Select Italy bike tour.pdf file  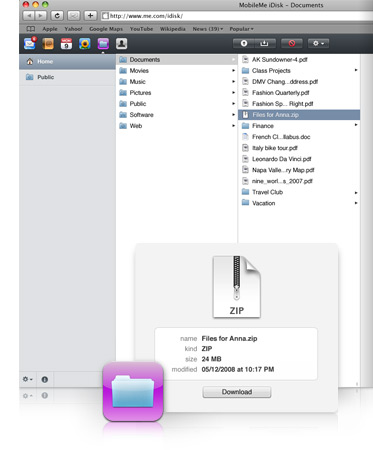[299, 148]
